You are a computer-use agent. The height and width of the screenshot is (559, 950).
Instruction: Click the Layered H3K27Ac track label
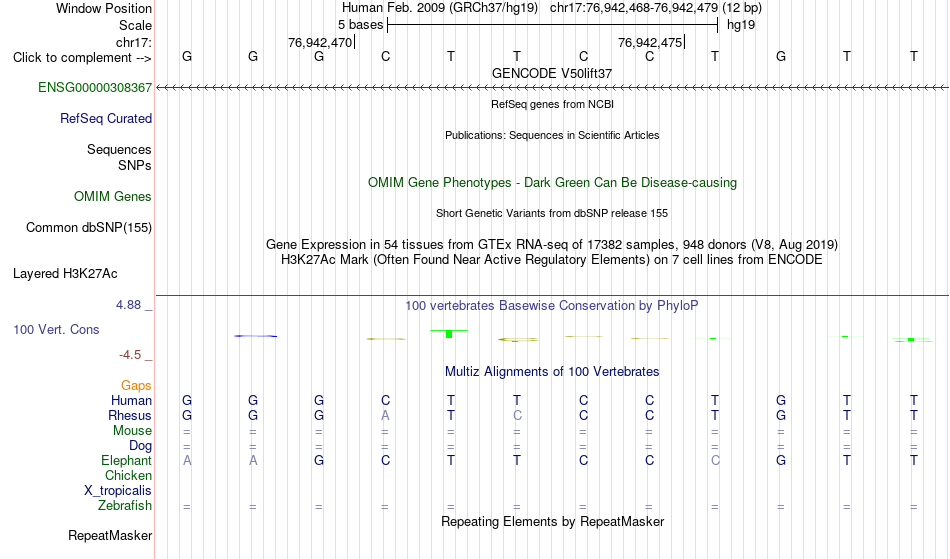coord(65,273)
